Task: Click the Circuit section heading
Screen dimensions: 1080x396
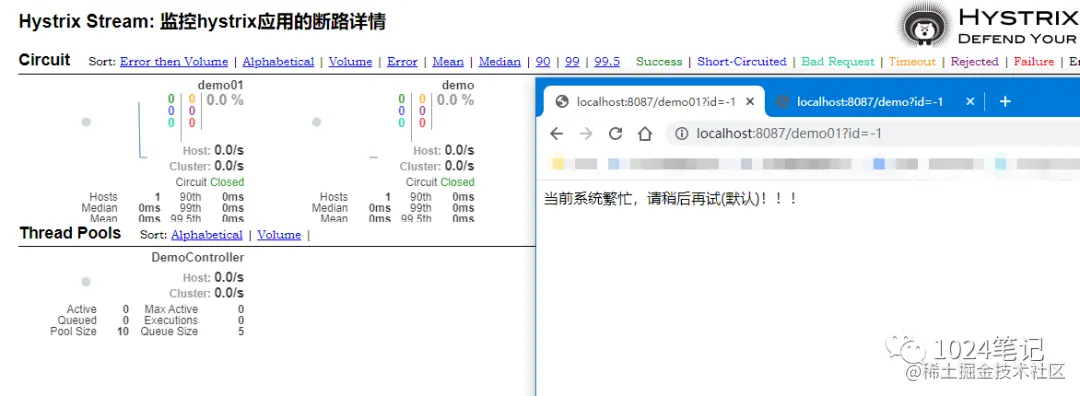Action: point(44,59)
